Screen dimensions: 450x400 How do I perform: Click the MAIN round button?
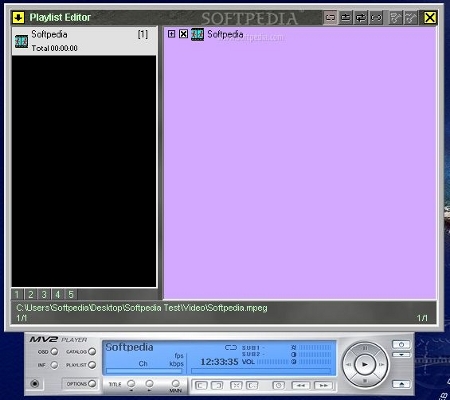click(x=176, y=383)
